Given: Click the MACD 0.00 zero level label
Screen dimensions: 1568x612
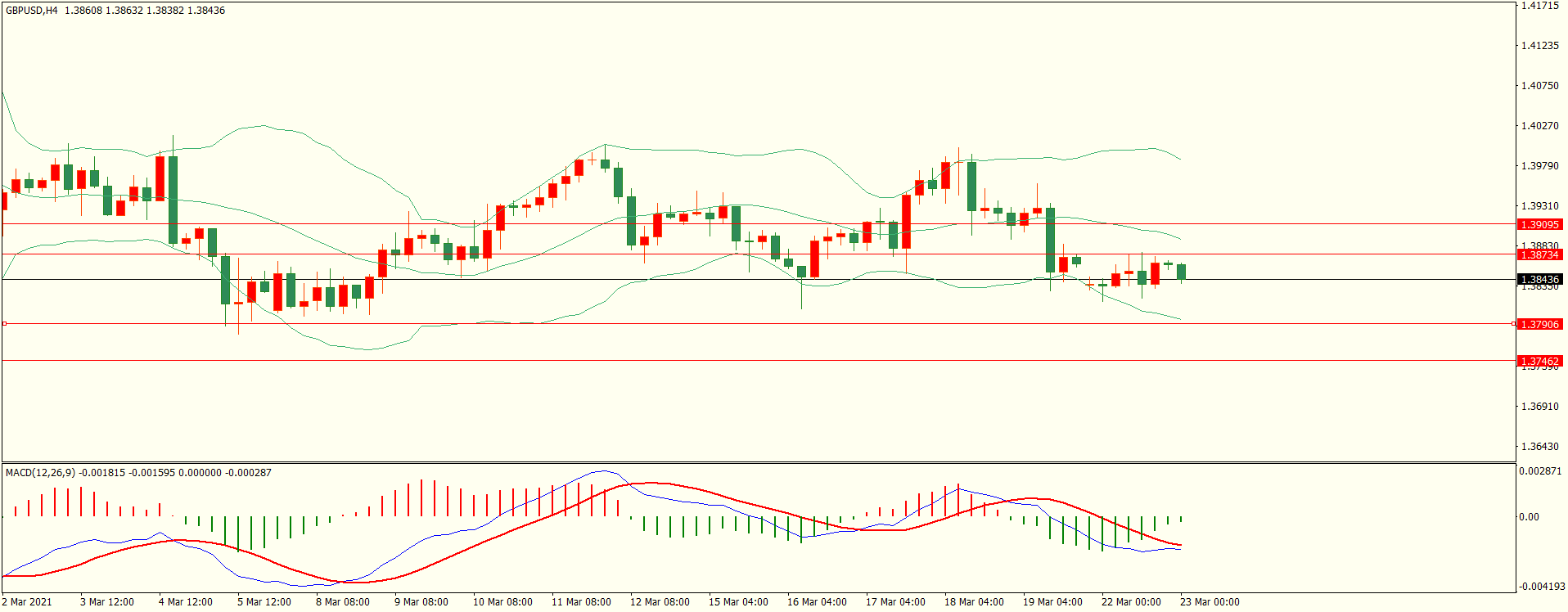Looking at the screenshot, I should pos(1529,517).
